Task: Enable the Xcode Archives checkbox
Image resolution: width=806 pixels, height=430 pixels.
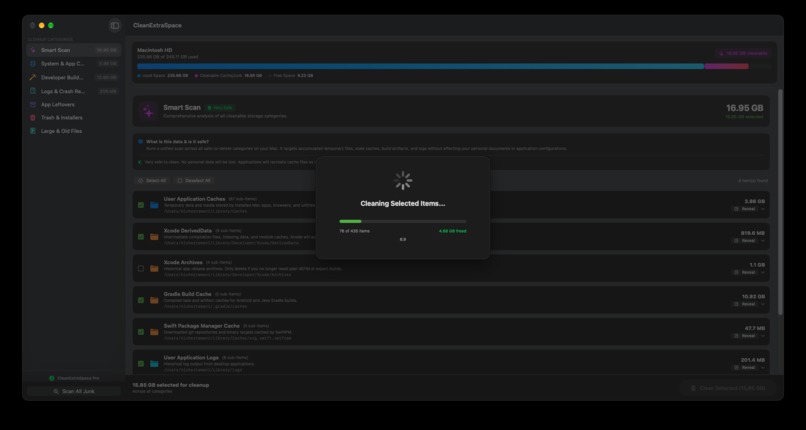Action: [x=141, y=269]
